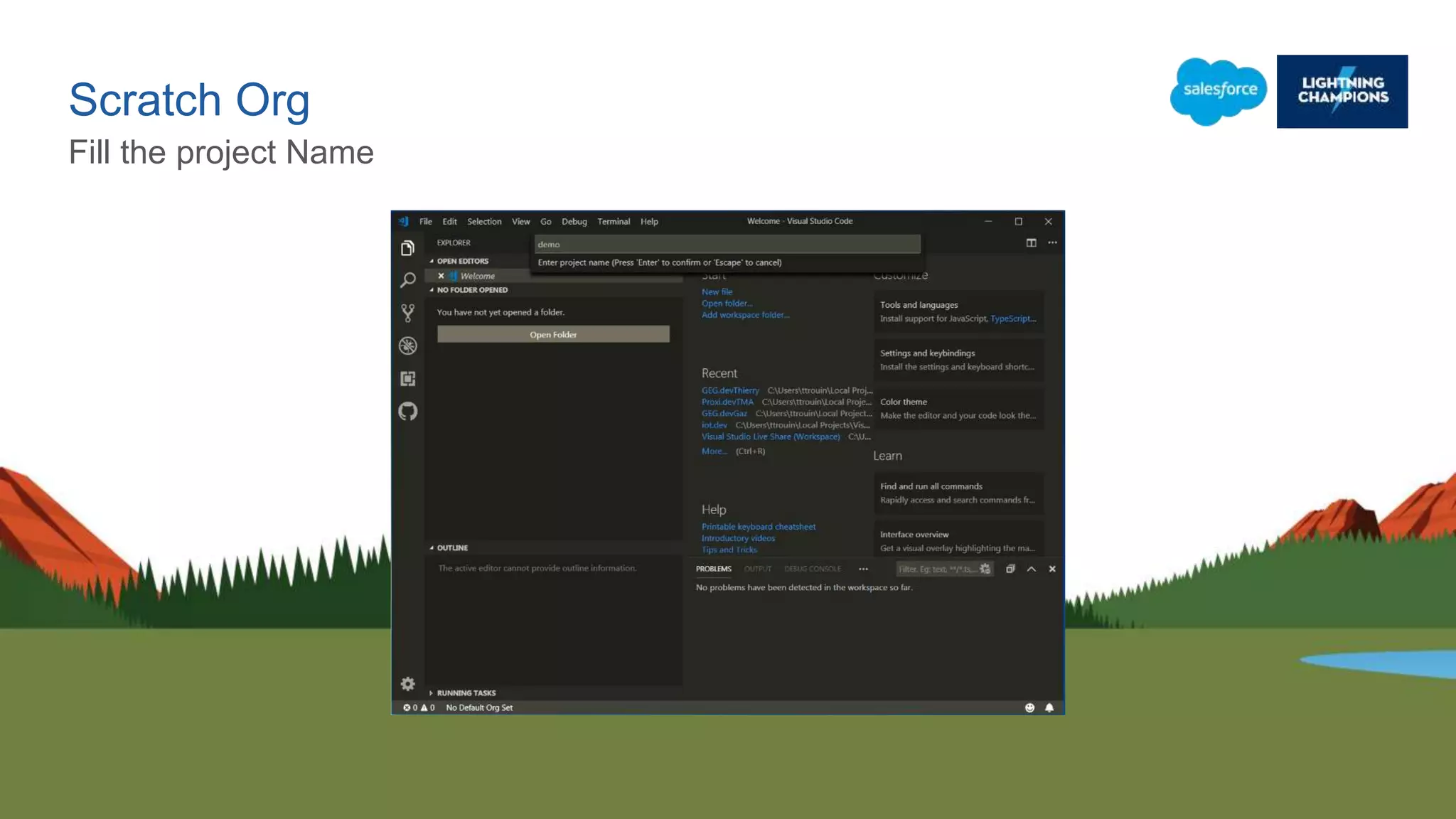Click the project name input field

[x=727, y=244]
